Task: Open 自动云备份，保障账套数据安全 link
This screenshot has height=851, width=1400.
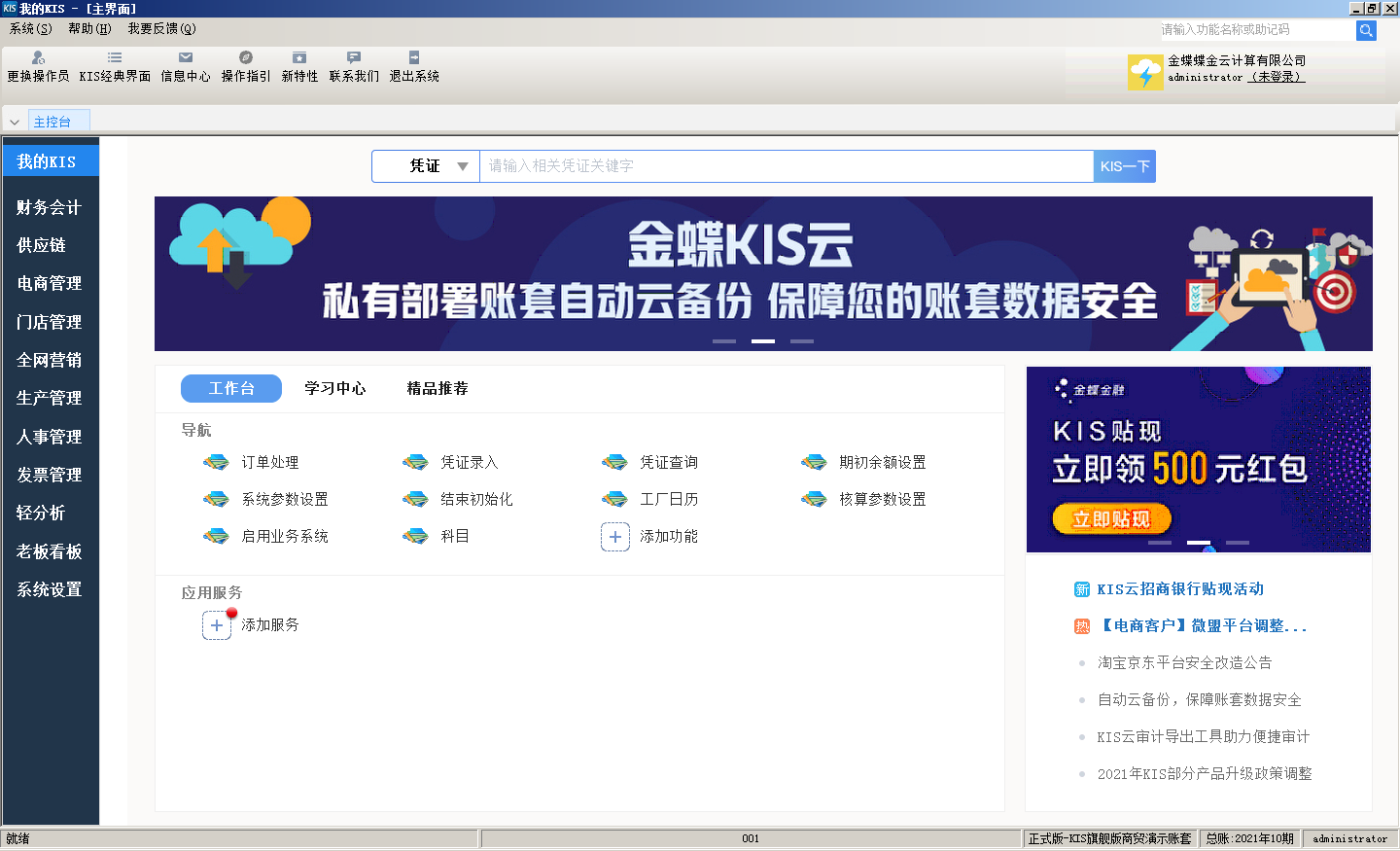Action: [x=1199, y=700]
